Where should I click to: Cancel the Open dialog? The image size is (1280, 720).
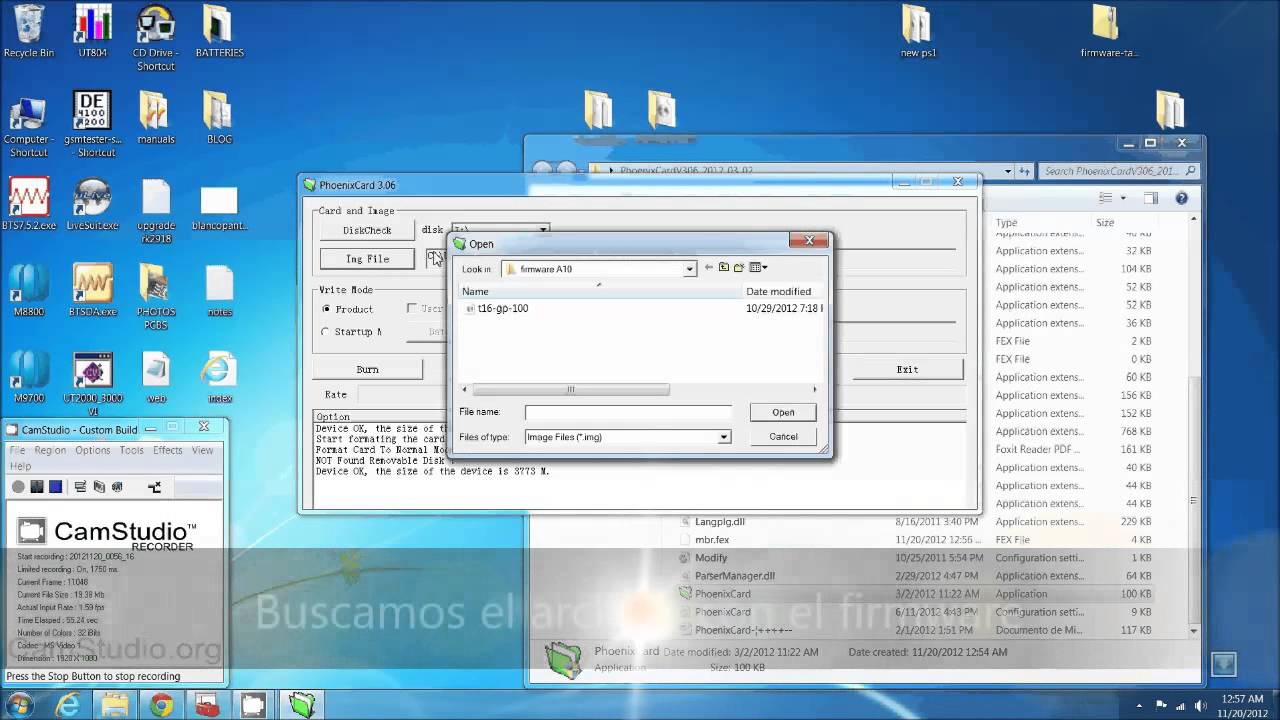[783, 436]
